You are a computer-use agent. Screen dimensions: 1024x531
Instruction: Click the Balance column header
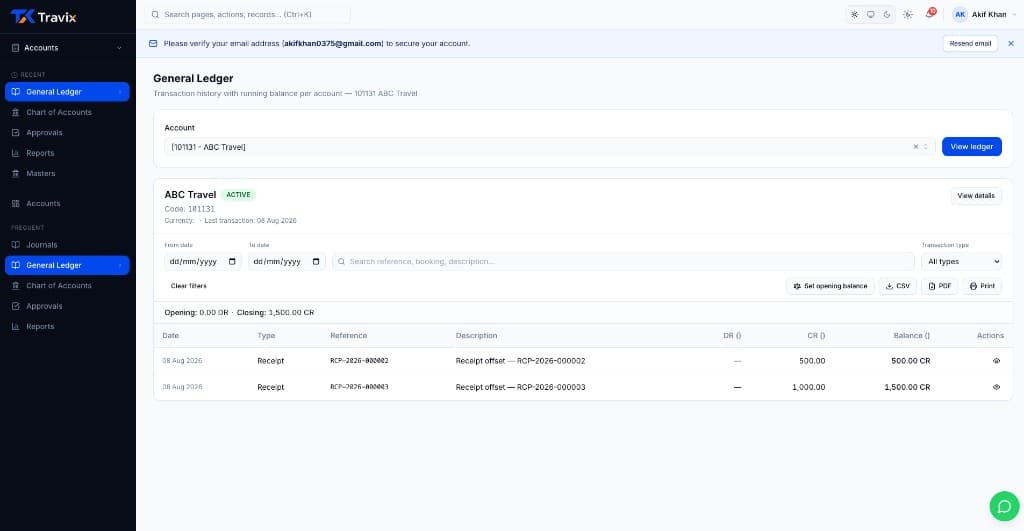[911, 336]
